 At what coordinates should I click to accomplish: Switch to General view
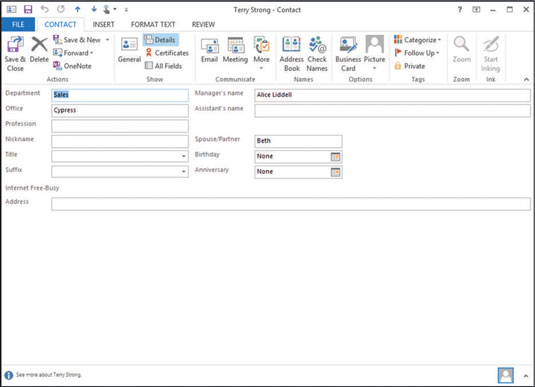click(x=129, y=50)
